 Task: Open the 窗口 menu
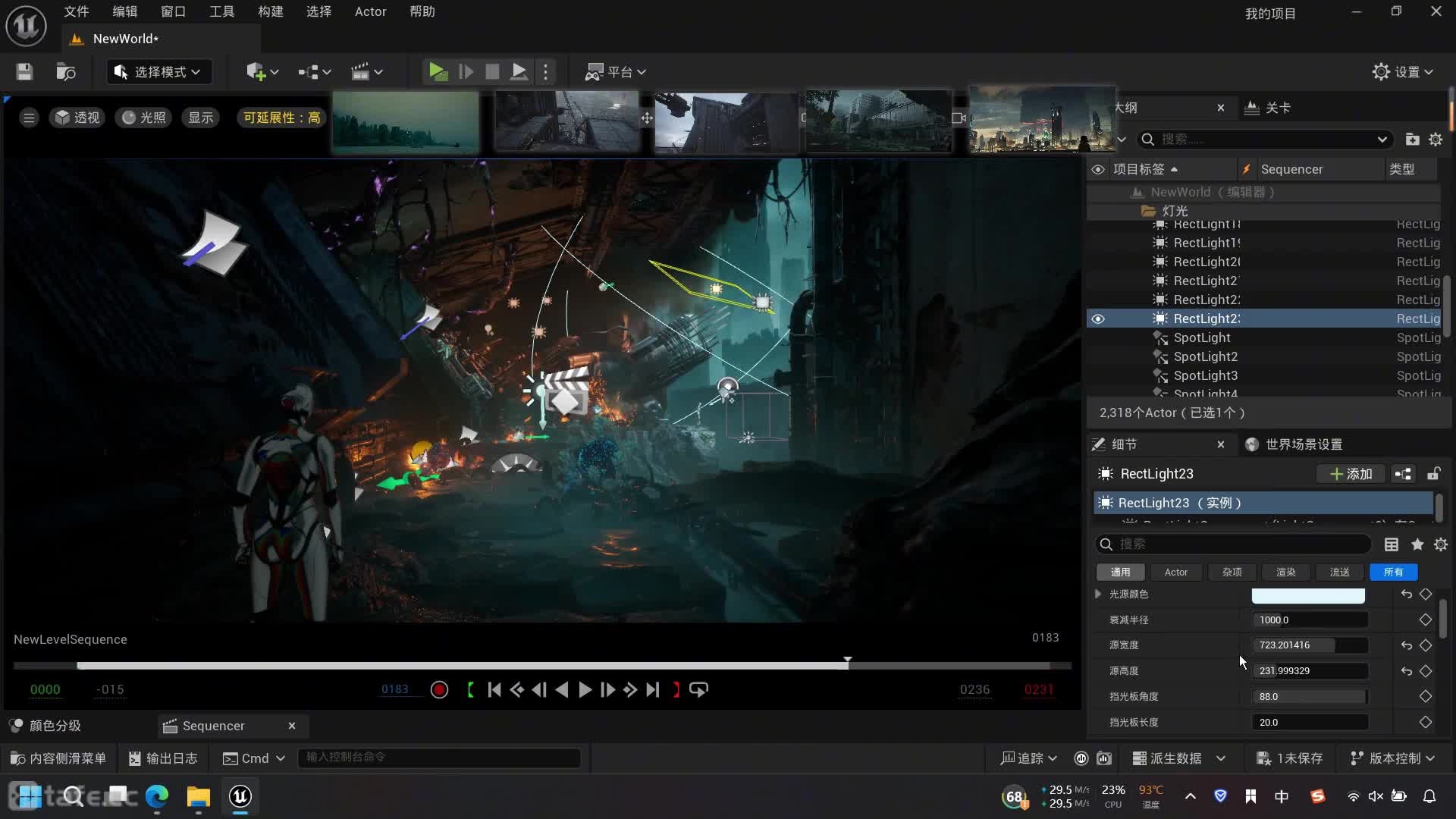pos(173,11)
